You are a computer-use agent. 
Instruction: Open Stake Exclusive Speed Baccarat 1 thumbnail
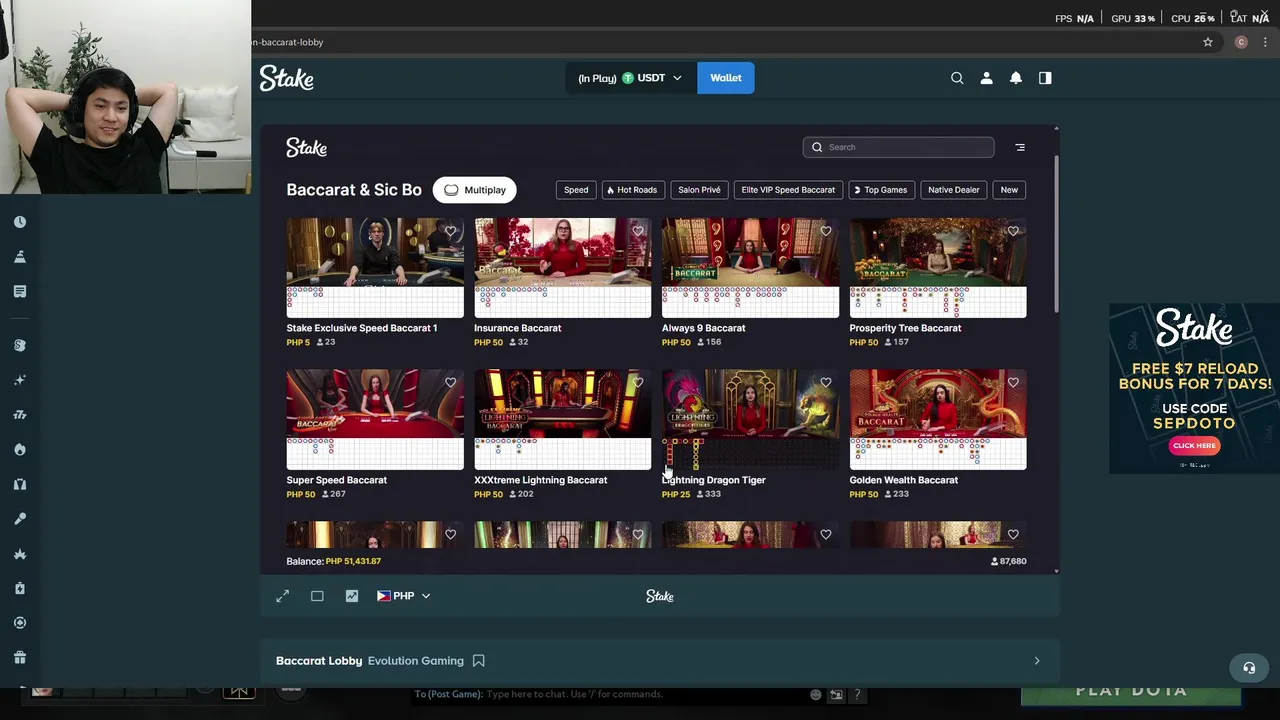pyautogui.click(x=375, y=268)
